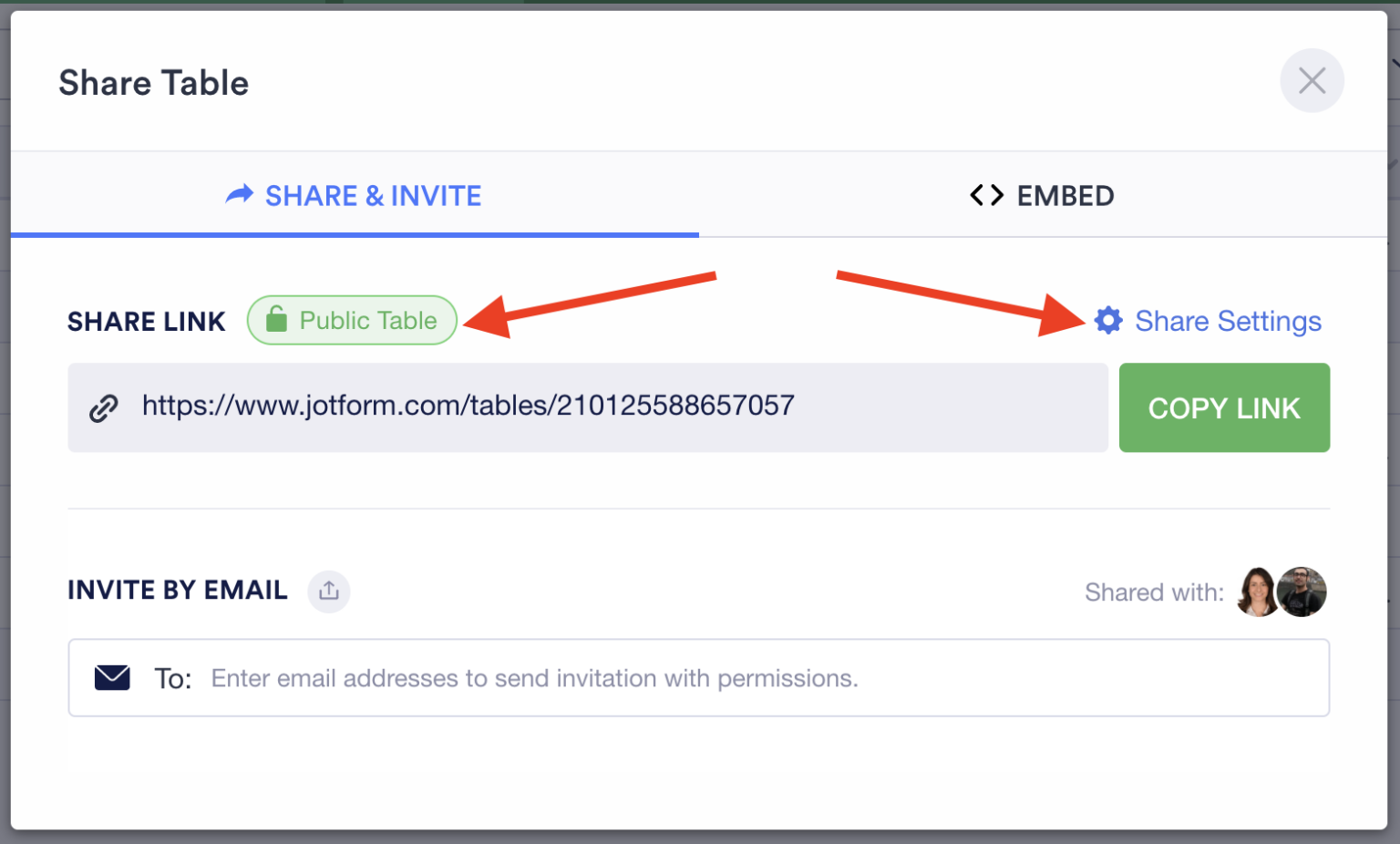Click the rightmost shared user avatar
Viewport: 1400px width, 844px height.
[1302, 592]
